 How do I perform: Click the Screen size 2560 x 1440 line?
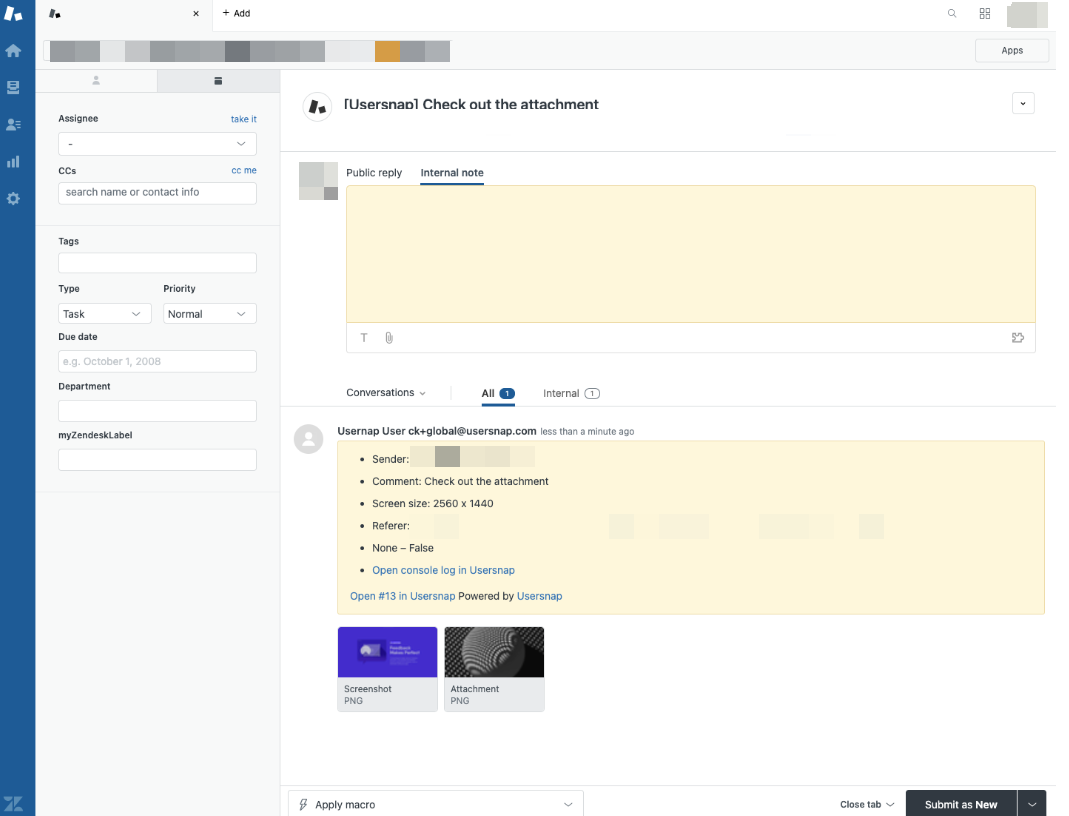click(432, 503)
